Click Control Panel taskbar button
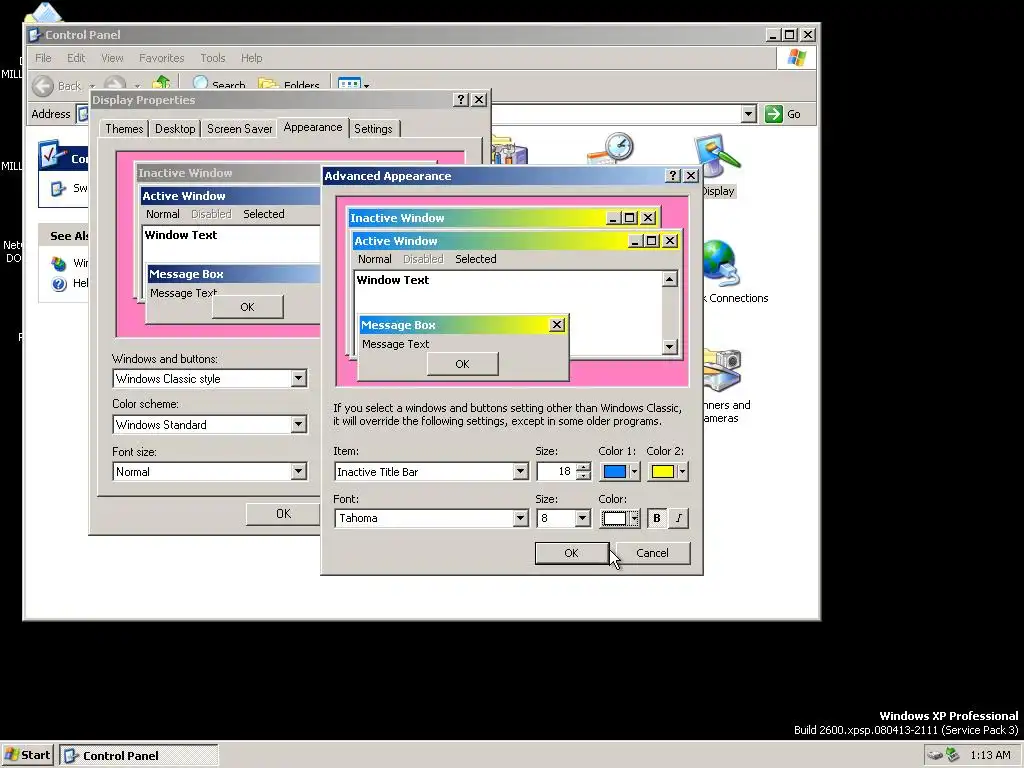This screenshot has height=768, width=1024. pyautogui.click(x=138, y=756)
